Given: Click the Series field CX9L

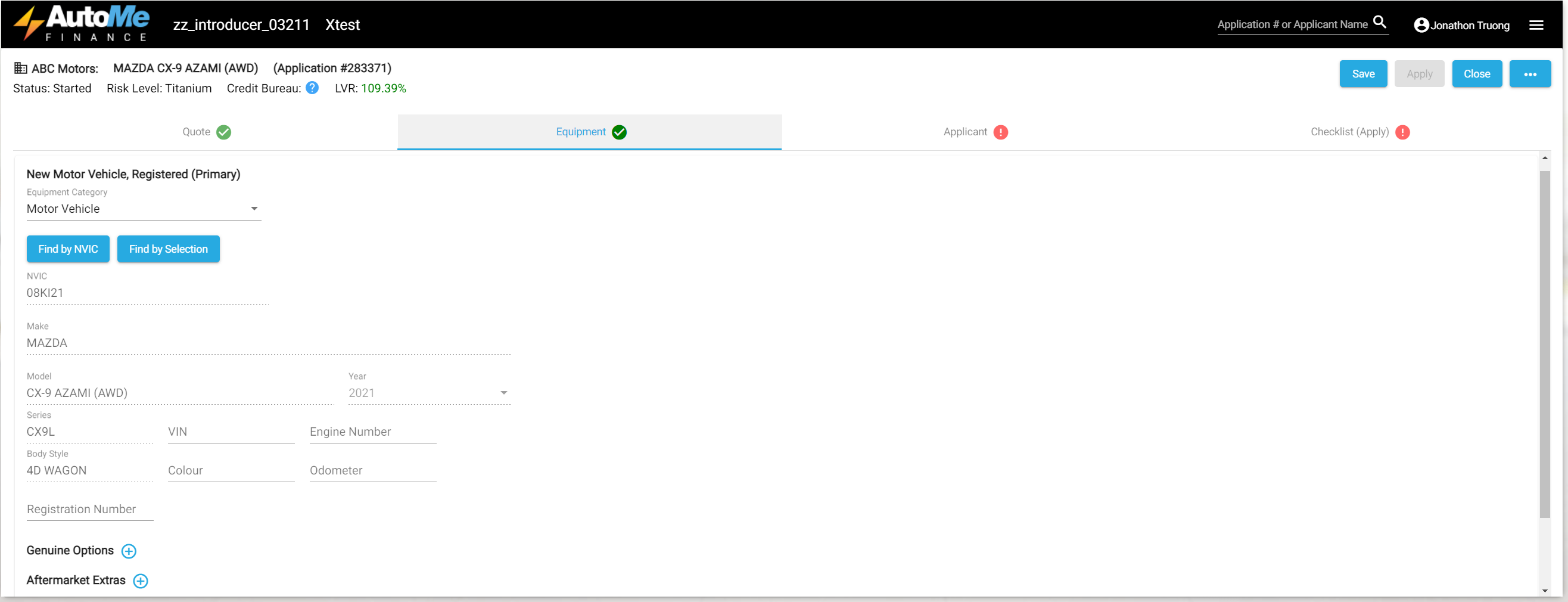Looking at the screenshot, I should pos(89,432).
